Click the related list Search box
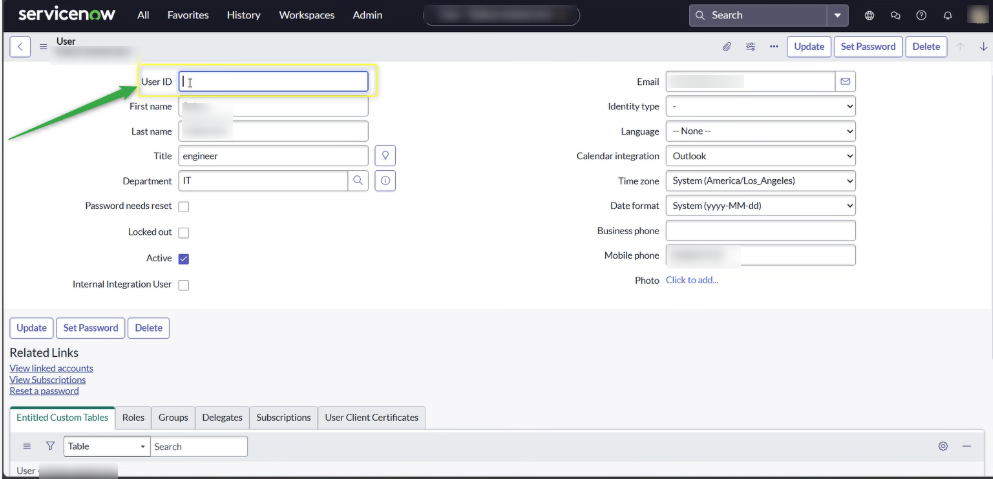This screenshot has width=993, height=479. click(199, 446)
